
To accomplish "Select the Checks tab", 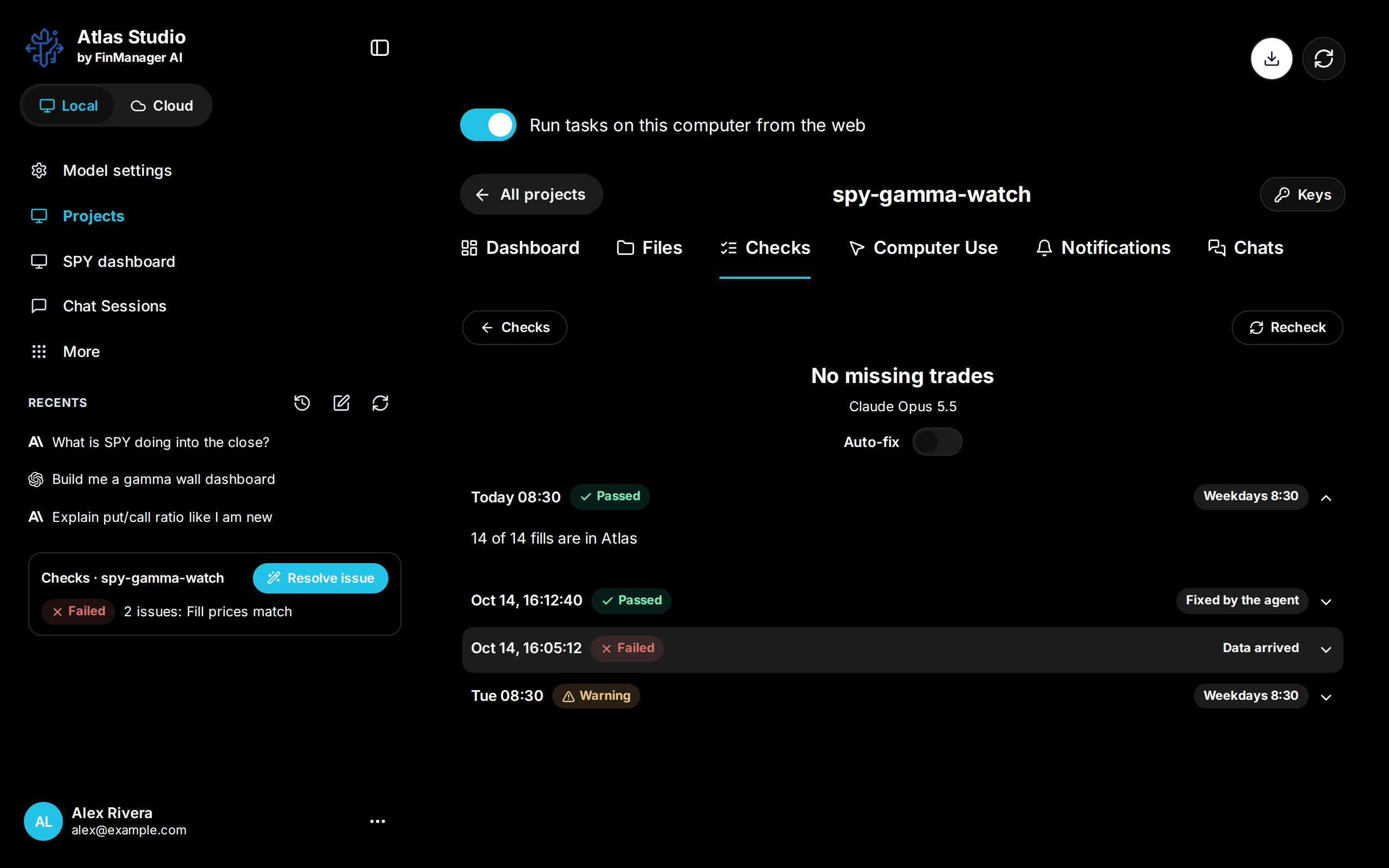I will (x=764, y=247).
